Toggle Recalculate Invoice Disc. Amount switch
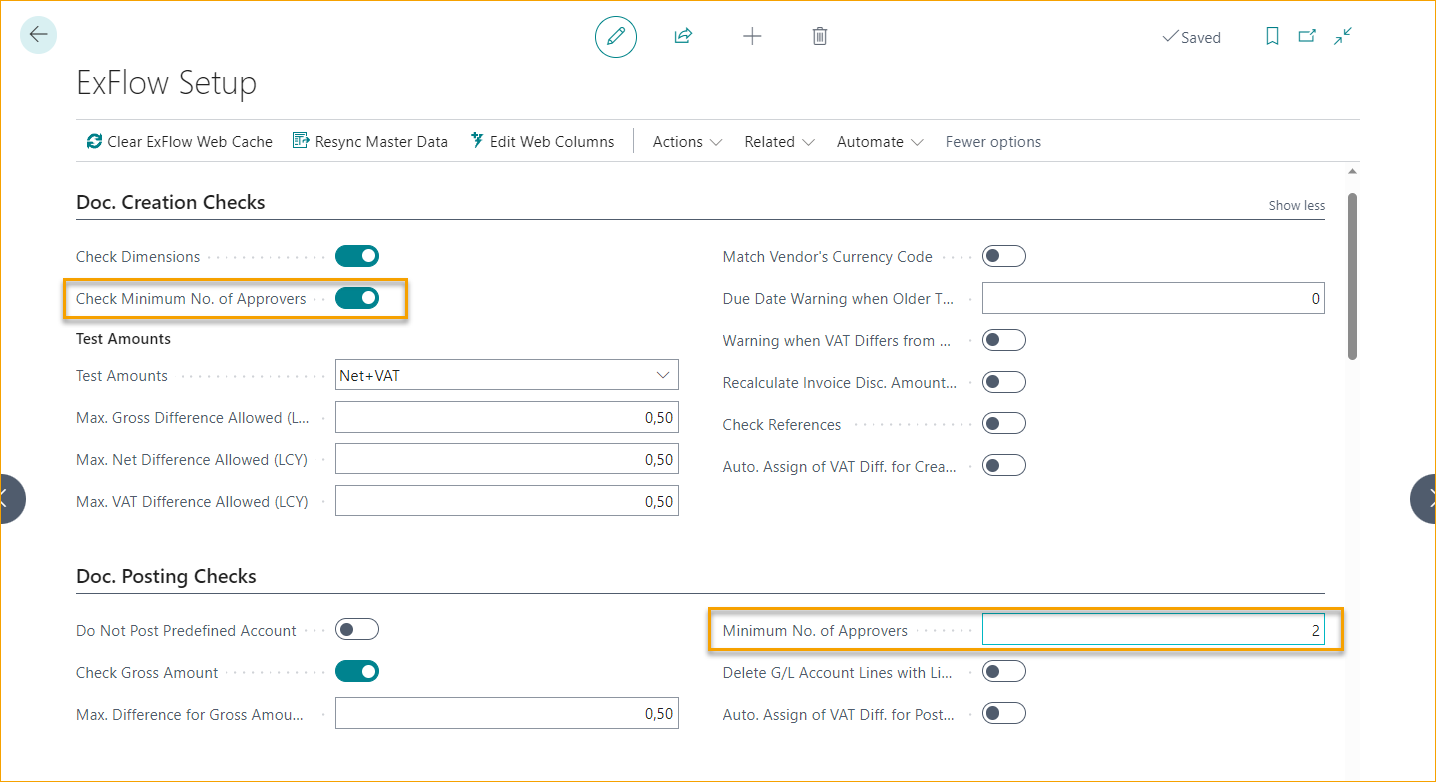 point(1004,382)
